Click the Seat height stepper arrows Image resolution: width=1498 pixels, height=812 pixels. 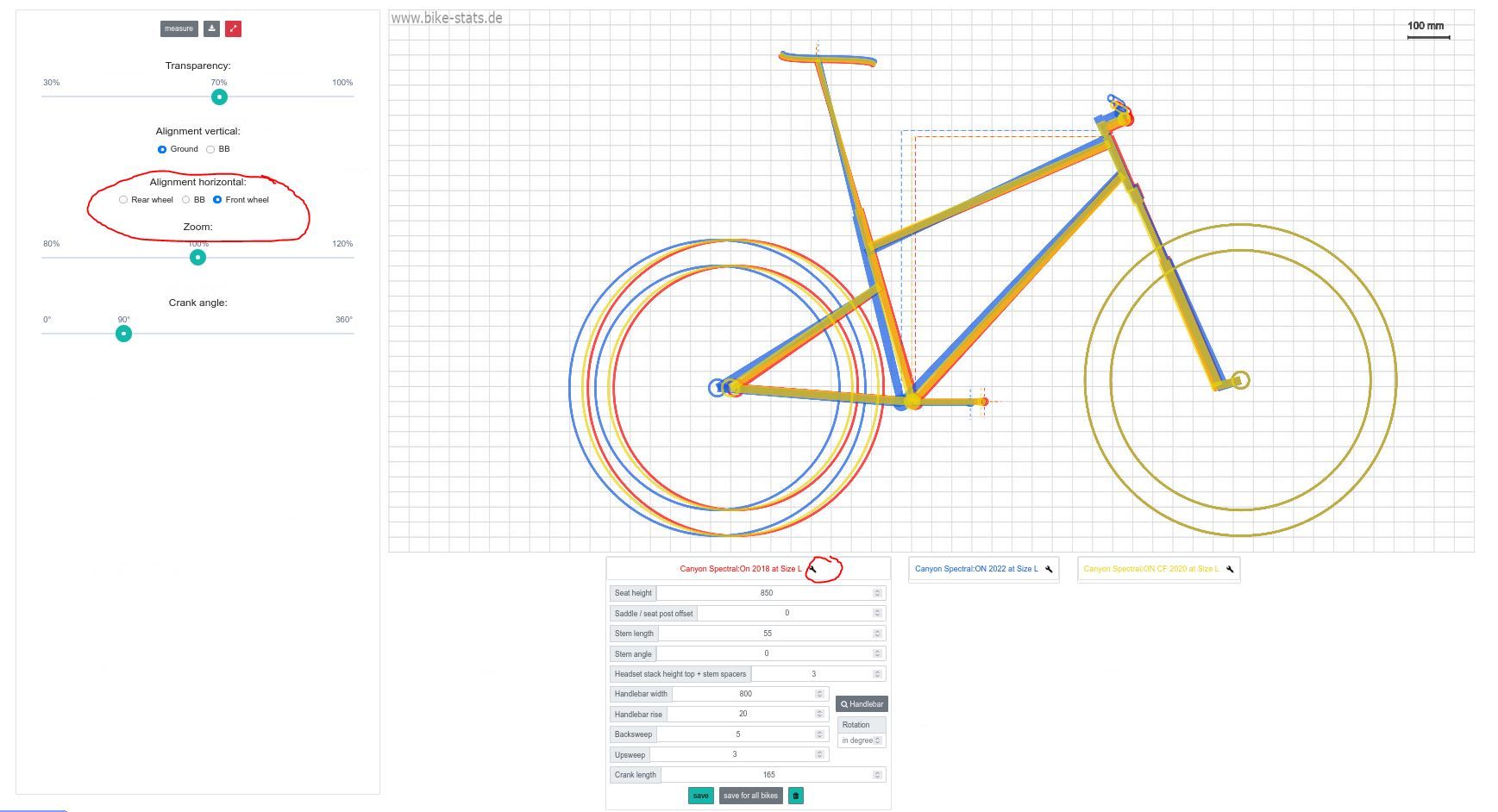pos(877,593)
